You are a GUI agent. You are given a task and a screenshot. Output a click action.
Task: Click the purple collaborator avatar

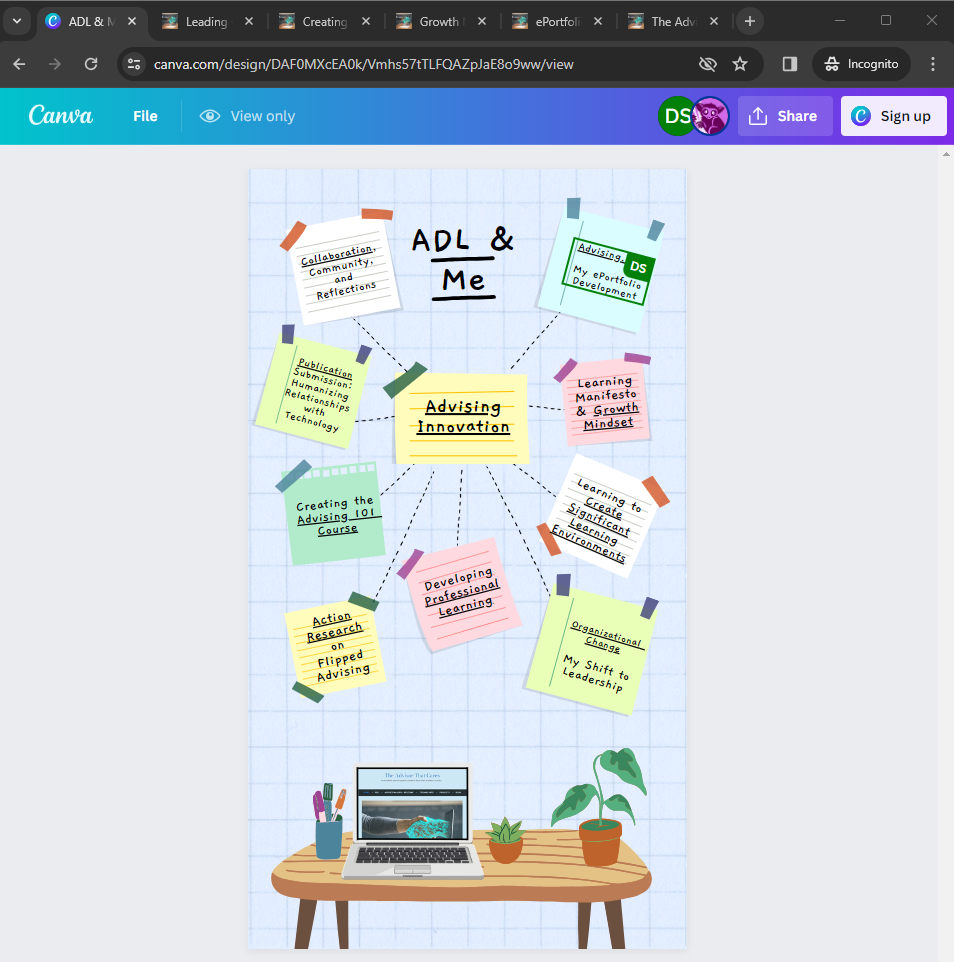pos(711,116)
